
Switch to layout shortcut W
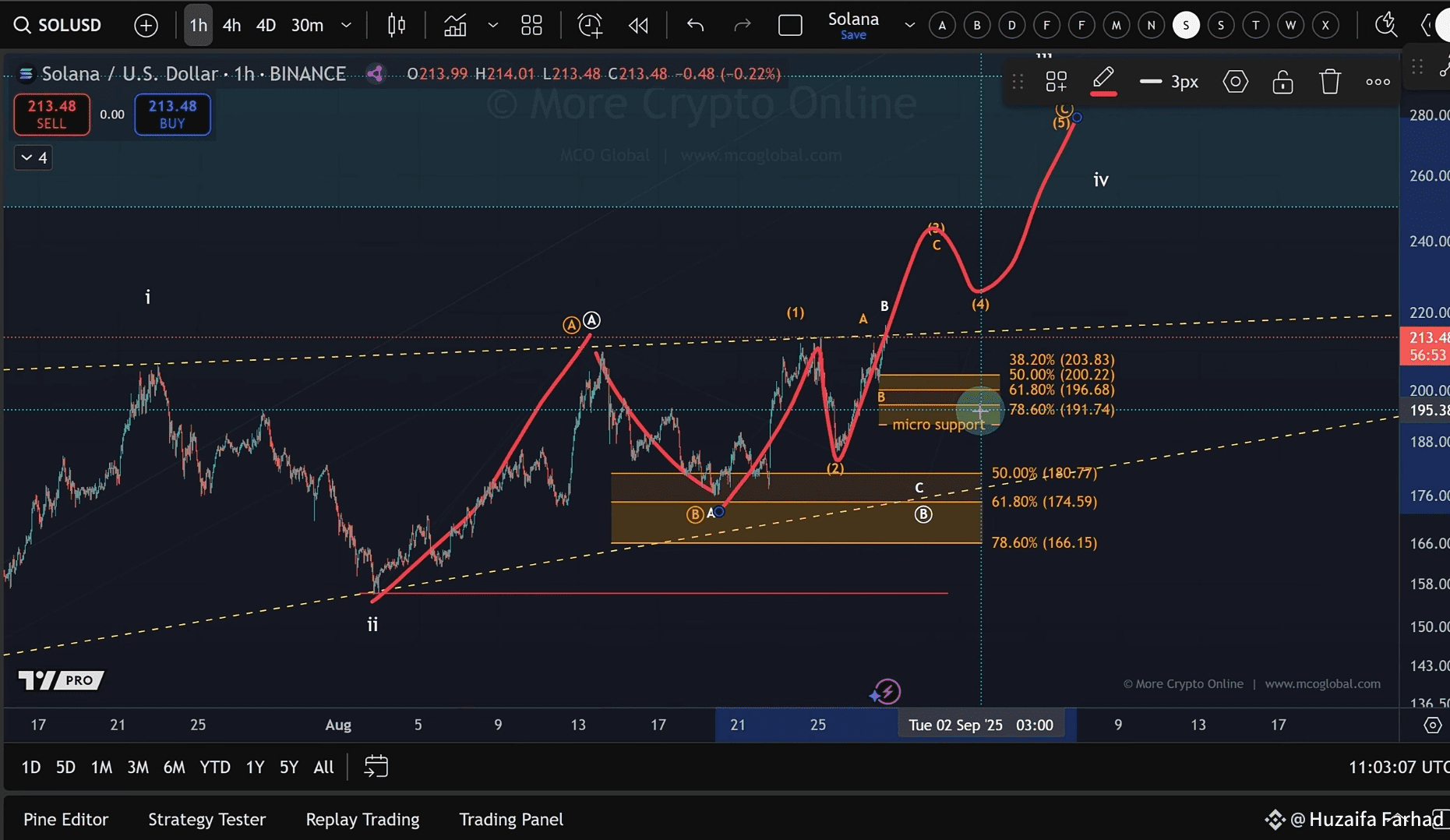click(1290, 25)
